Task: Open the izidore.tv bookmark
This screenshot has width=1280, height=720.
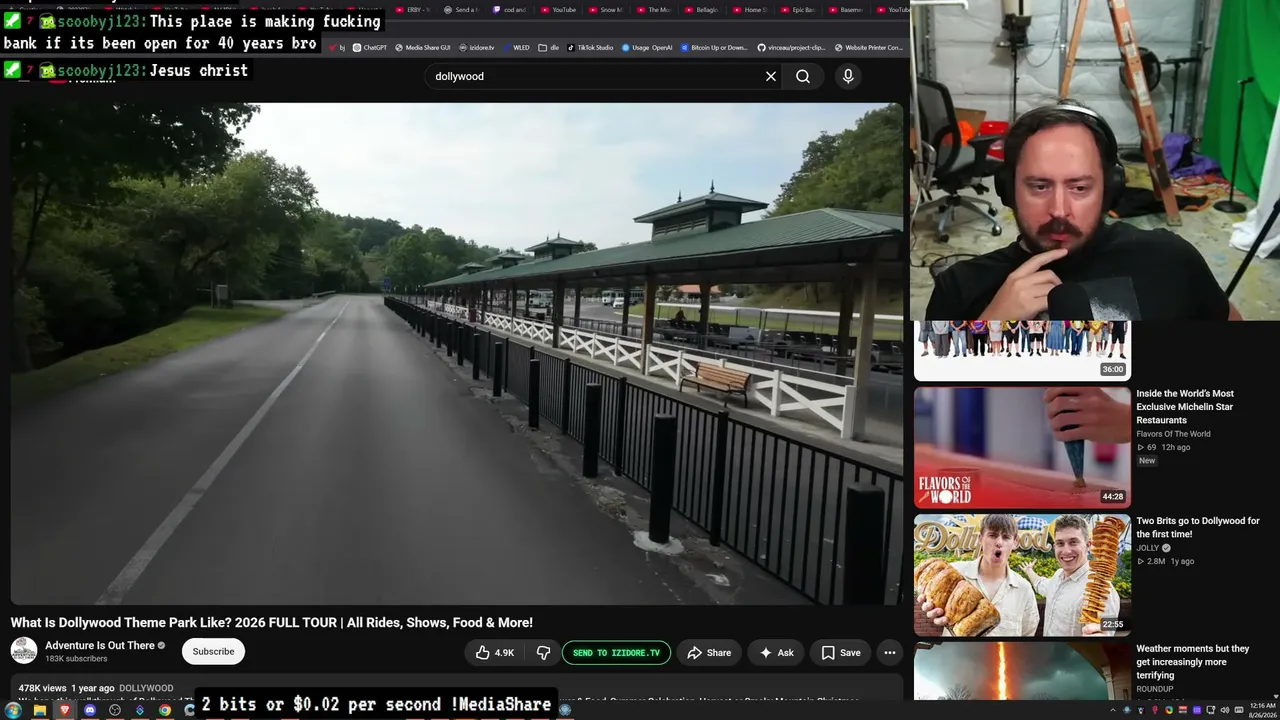Action: click(475, 47)
